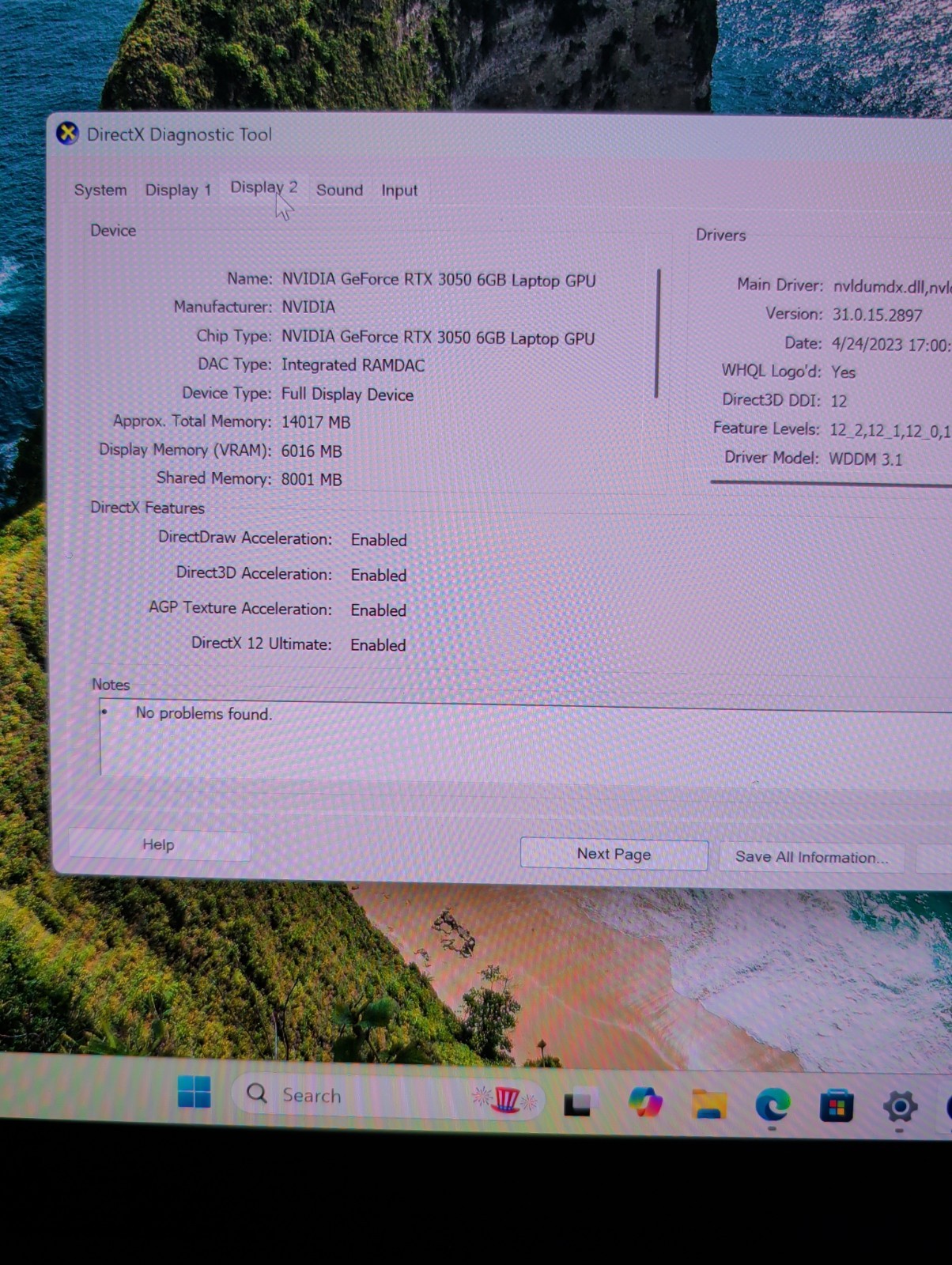Click 'Full Display Device' value
Screen dimensions: 952x1265
[347, 395]
